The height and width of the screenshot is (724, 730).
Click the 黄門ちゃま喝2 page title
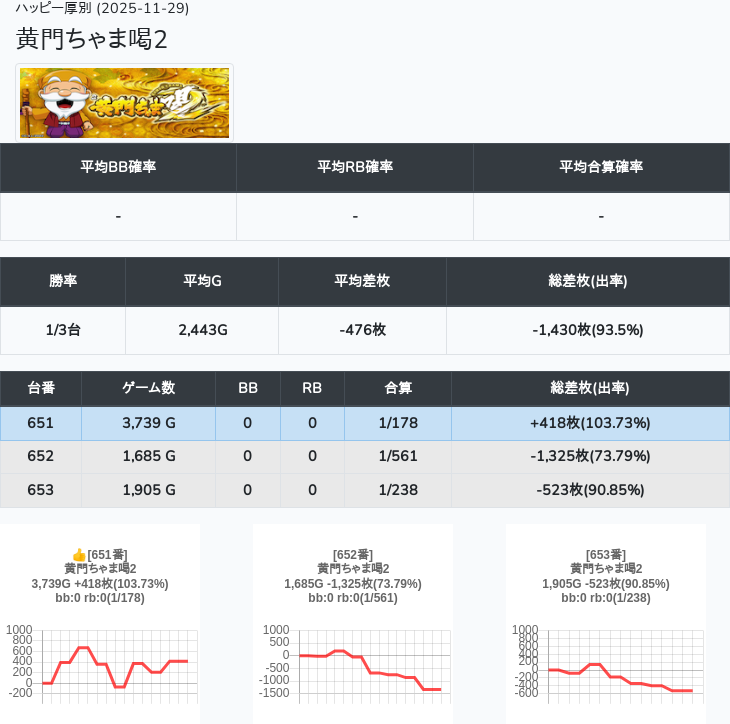pyautogui.click(x=92, y=39)
